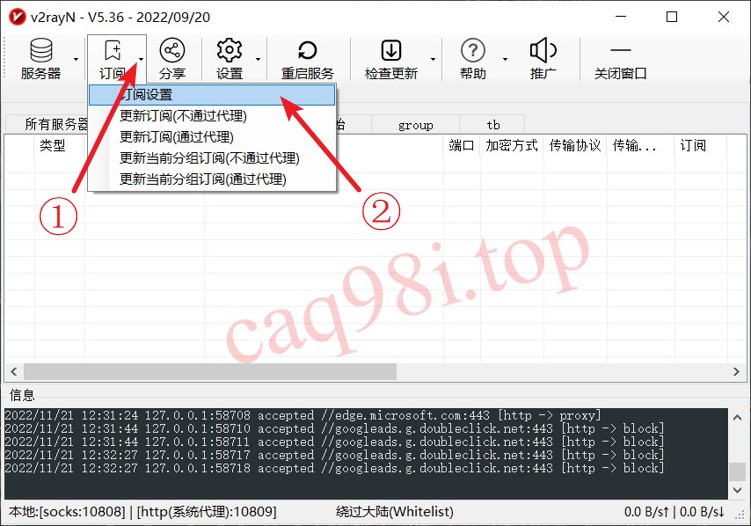Click the log line with port 58710
This screenshot has height=526, width=751.
[334, 428]
